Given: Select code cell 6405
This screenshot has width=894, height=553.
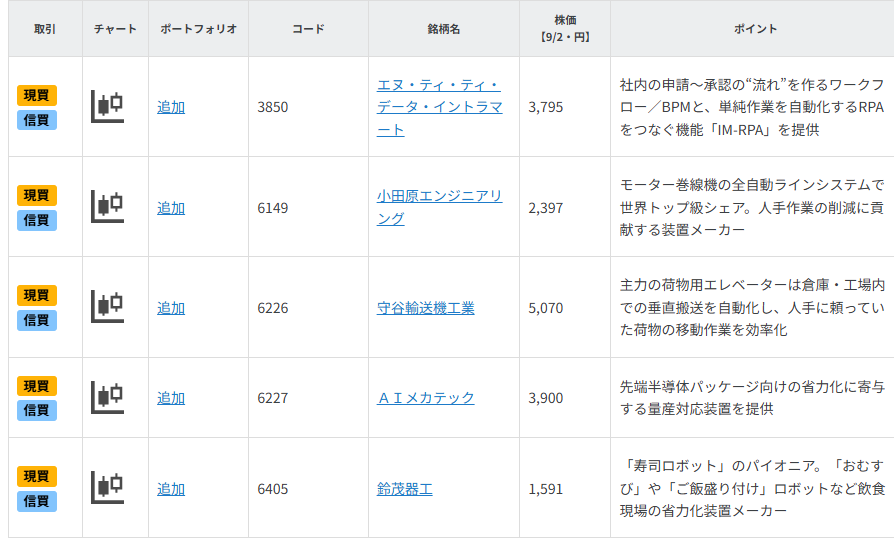Looking at the screenshot, I should click(x=273, y=489).
